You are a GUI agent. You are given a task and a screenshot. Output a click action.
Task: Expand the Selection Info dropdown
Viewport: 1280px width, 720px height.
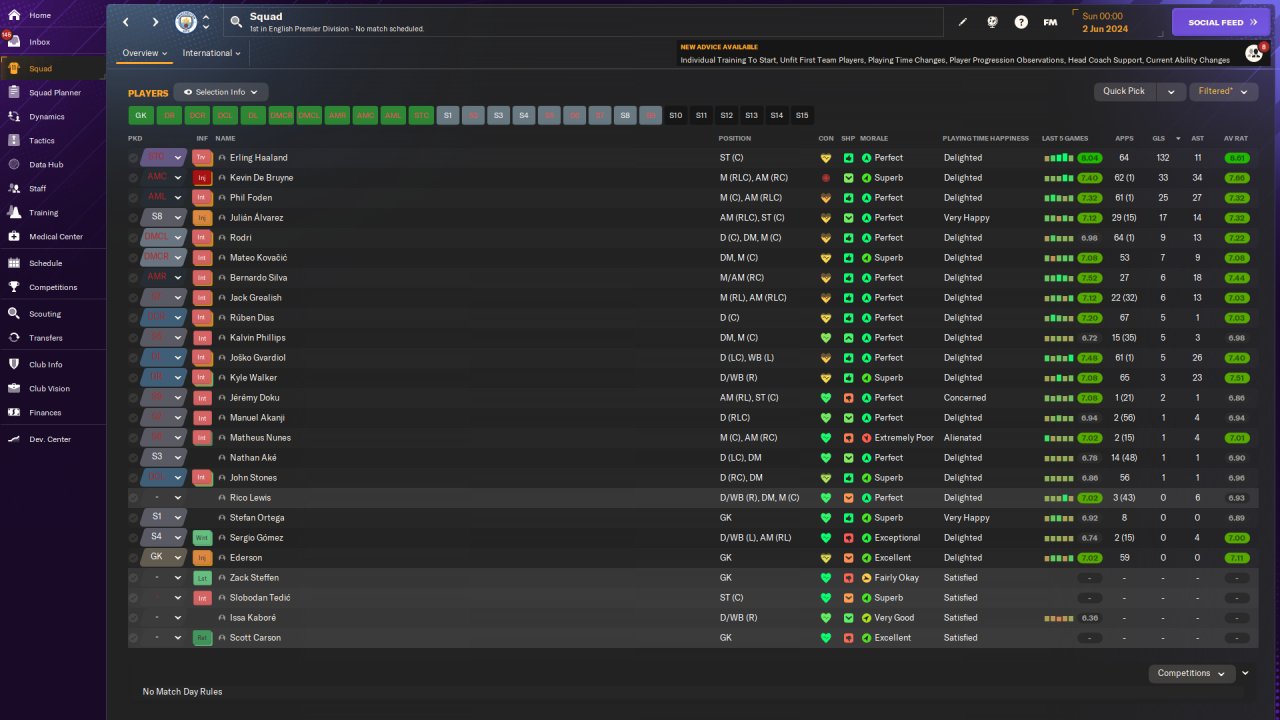click(x=221, y=92)
